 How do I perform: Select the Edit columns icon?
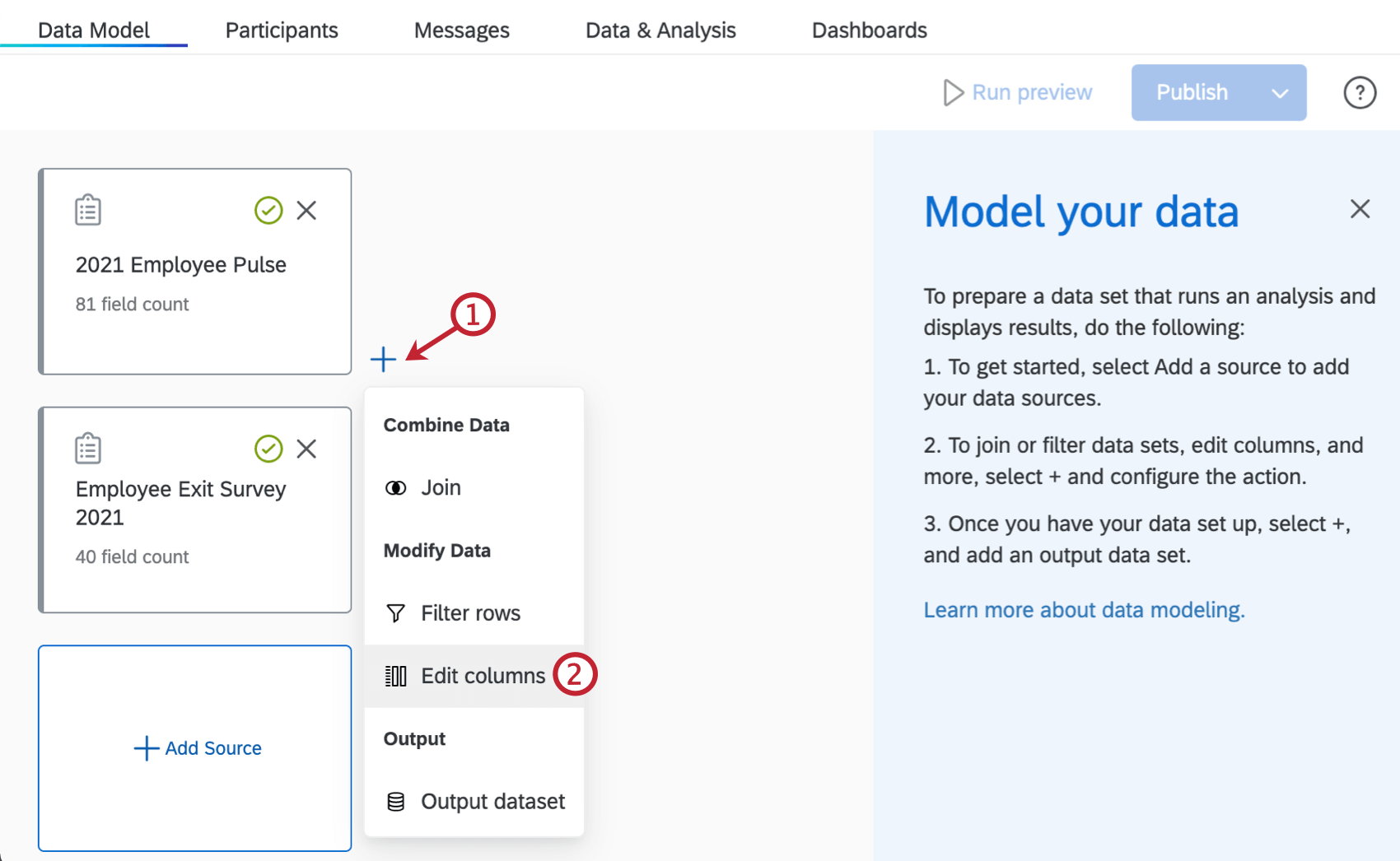(x=396, y=675)
